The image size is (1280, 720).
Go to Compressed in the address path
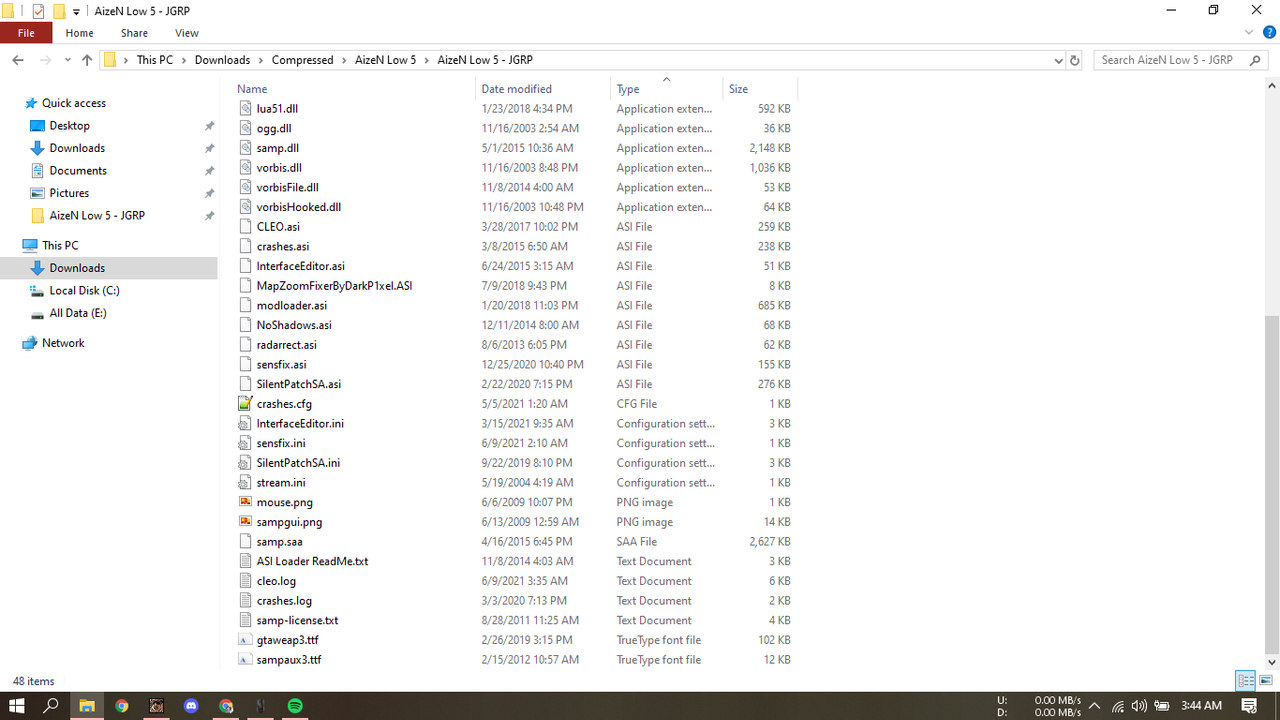[x=302, y=60]
